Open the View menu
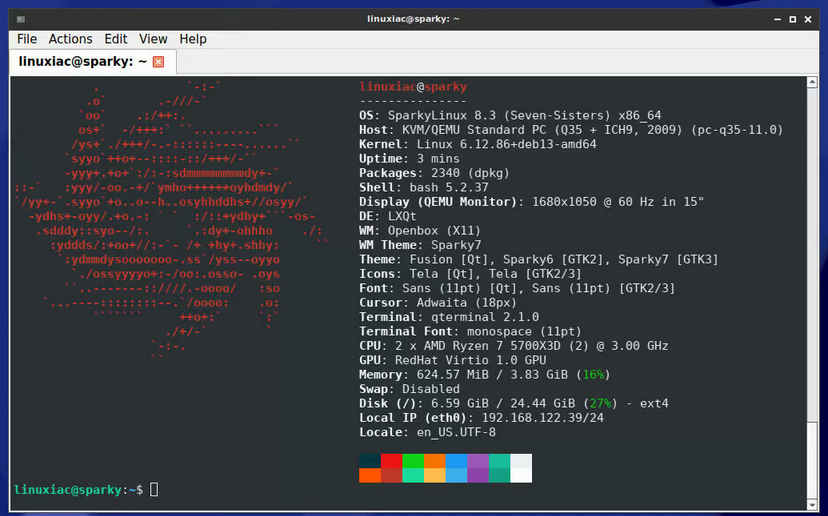Viewport: 828px width, 516px height. [153, 39]
